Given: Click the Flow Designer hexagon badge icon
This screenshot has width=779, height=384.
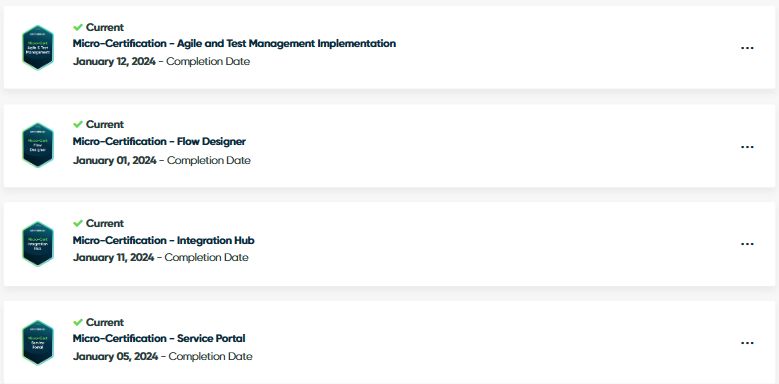Looking at the screenshot, I should [x=38, y=145].
